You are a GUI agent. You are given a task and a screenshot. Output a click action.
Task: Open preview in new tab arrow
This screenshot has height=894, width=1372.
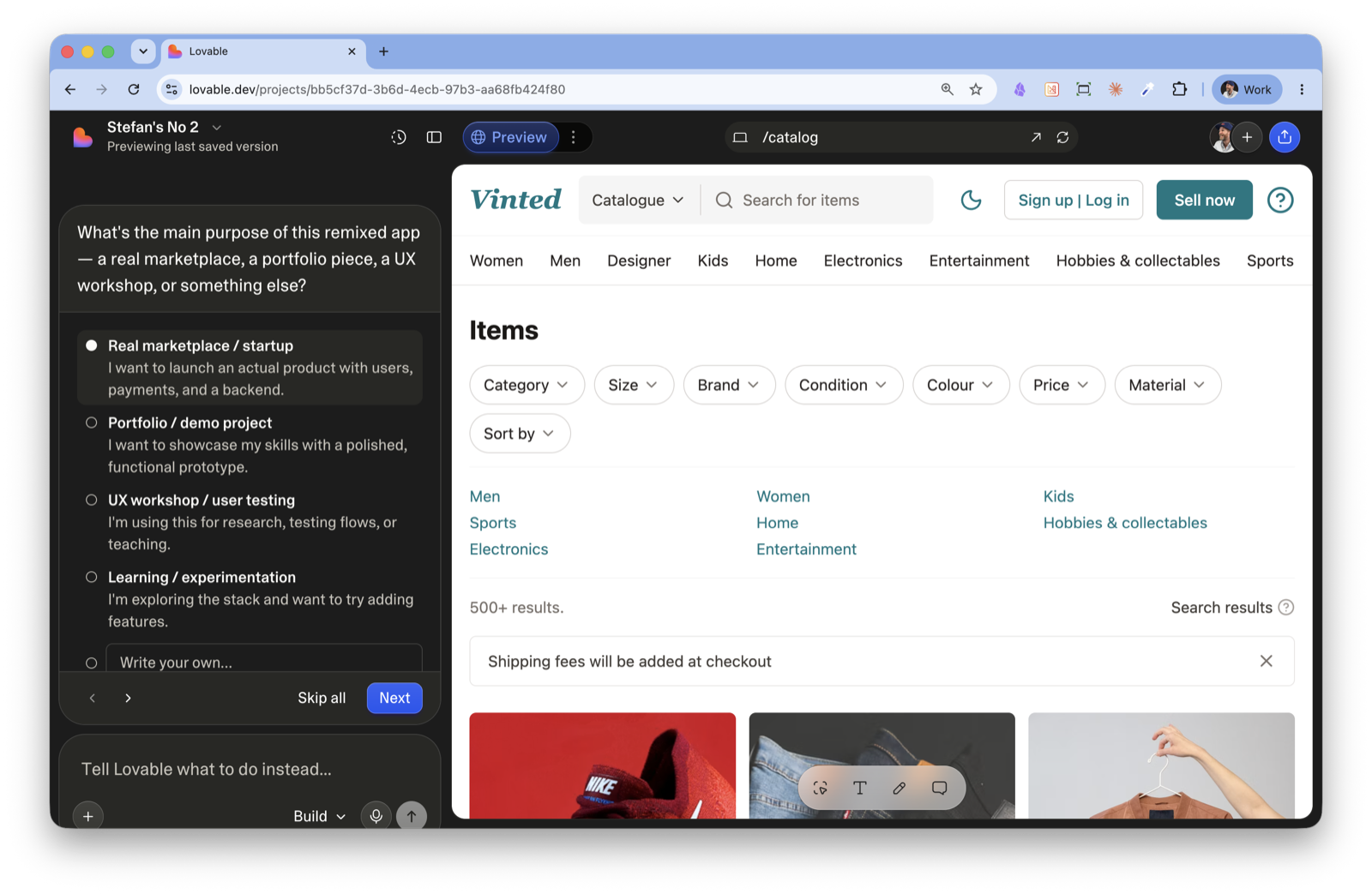[x=1036, y=137]
